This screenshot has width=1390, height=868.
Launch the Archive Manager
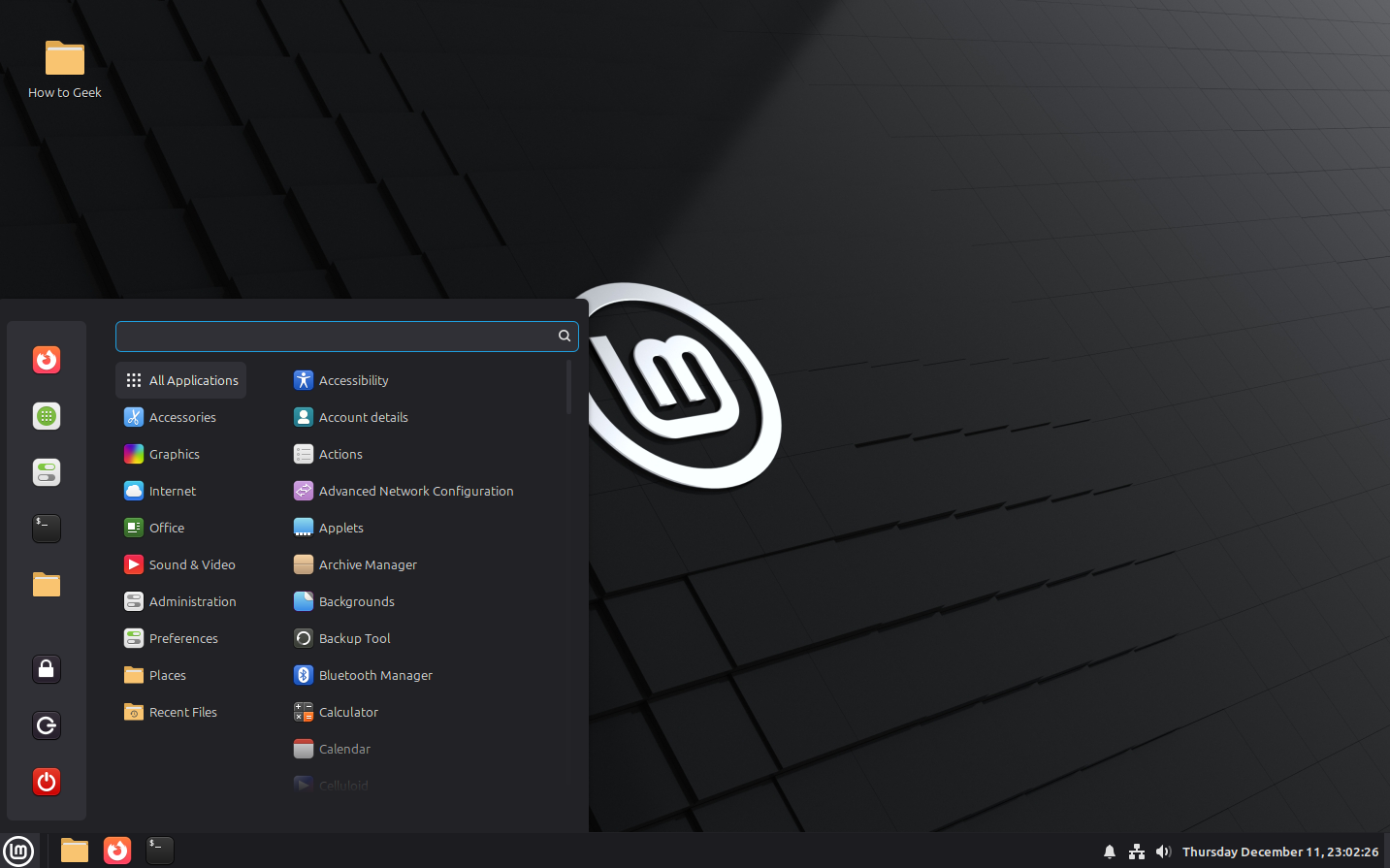pos(368,564)
